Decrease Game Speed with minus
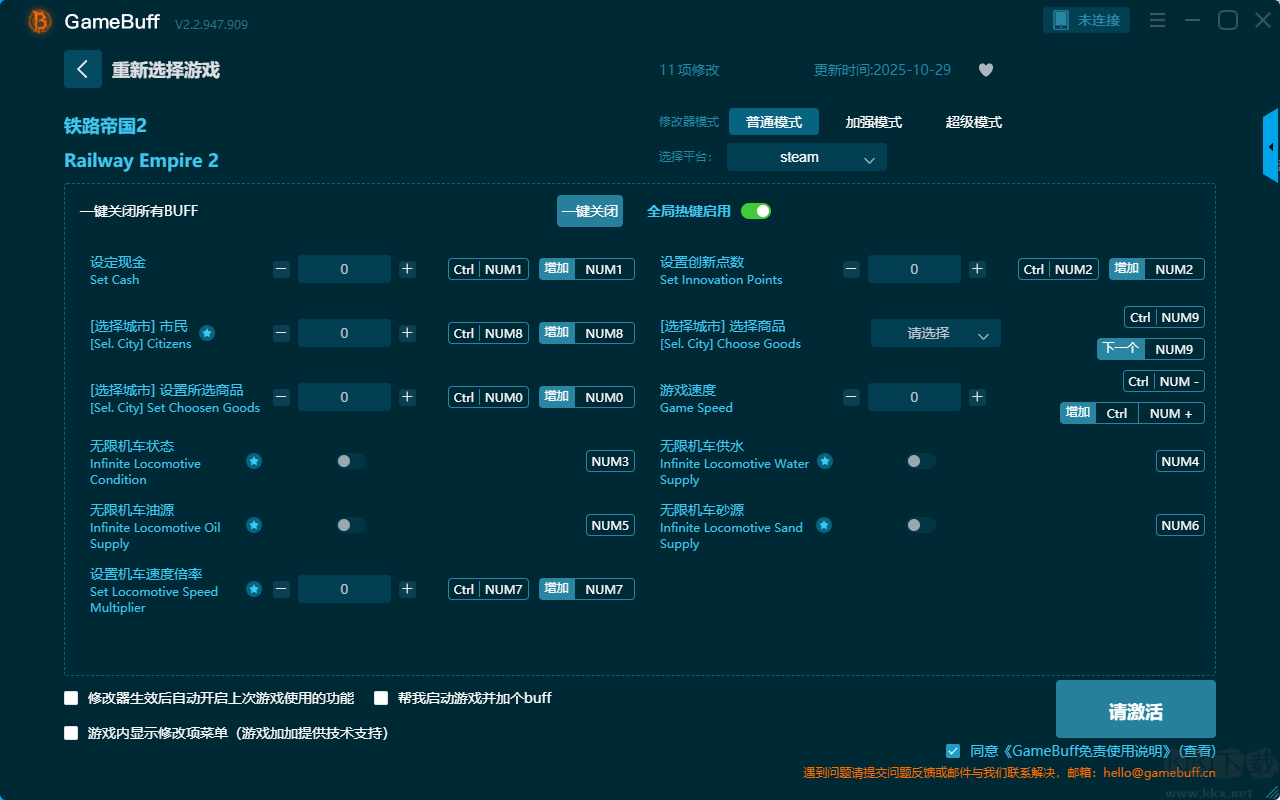 pyautogui.click(x=851, y=397)
